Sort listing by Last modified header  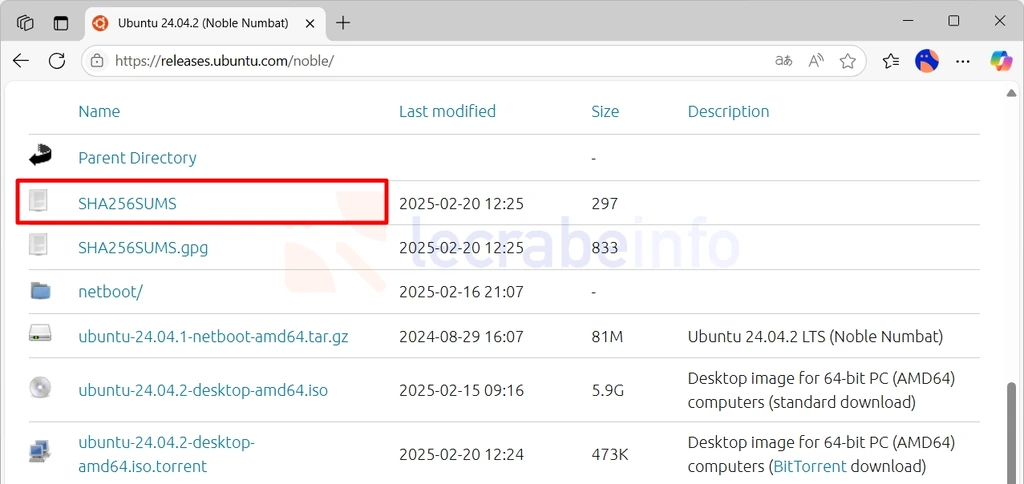pos(447,111)
